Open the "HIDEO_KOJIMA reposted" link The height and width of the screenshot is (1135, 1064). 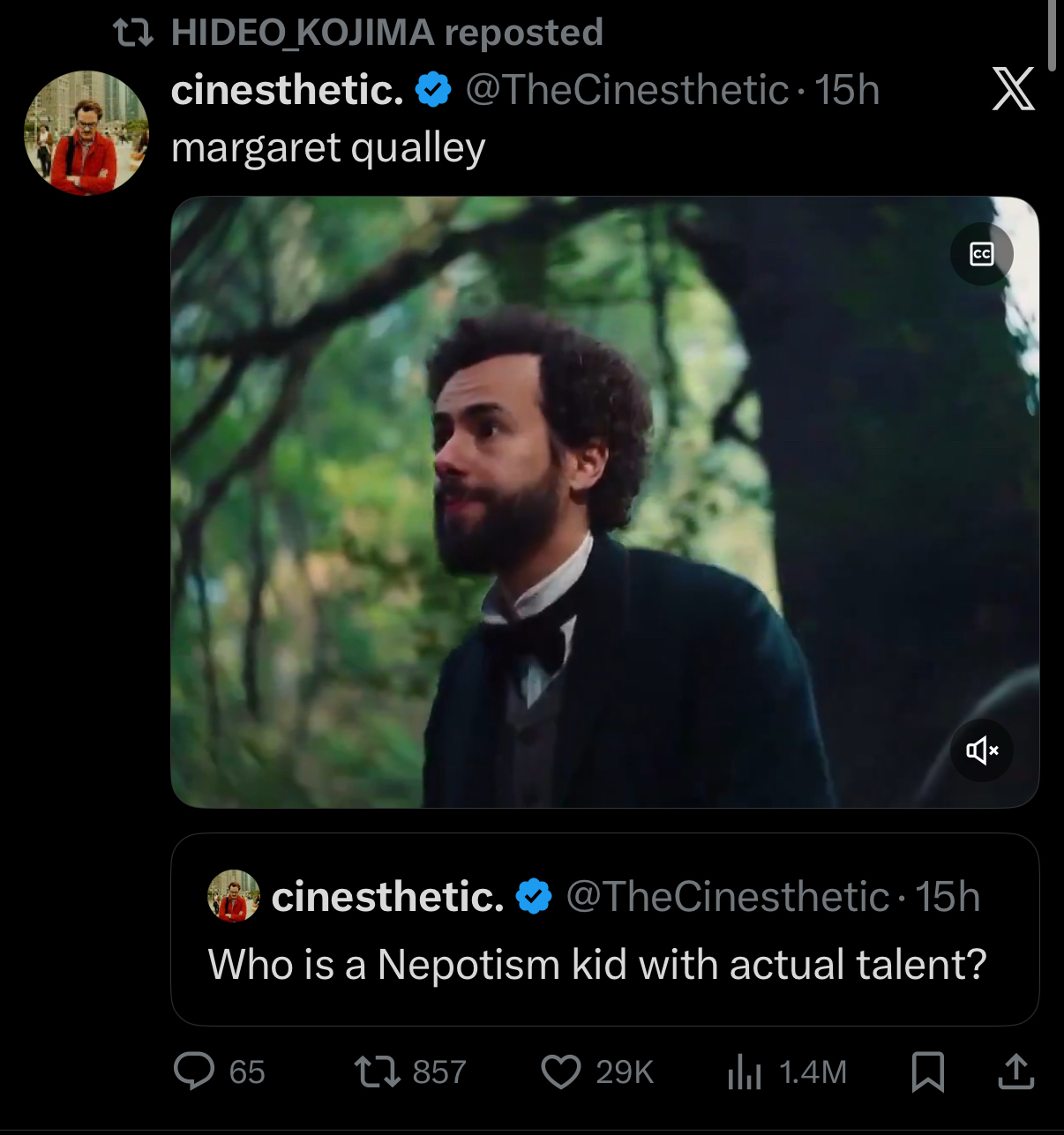point(386,33)
